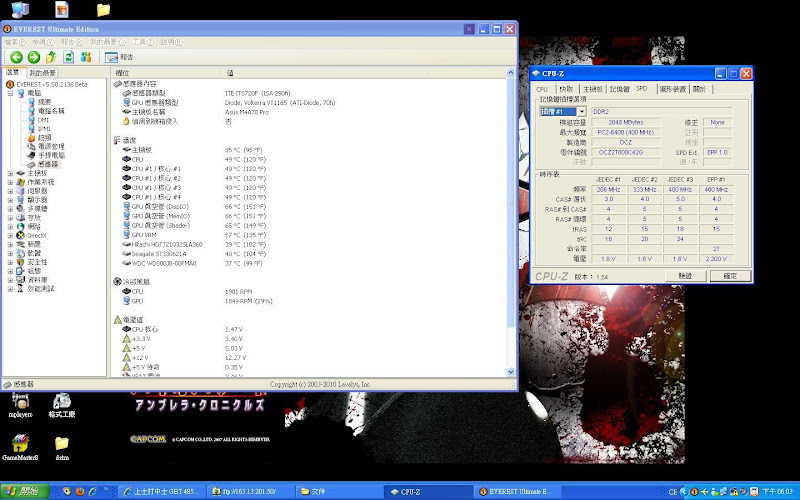Click the 值 value column header

pos(325,73)
